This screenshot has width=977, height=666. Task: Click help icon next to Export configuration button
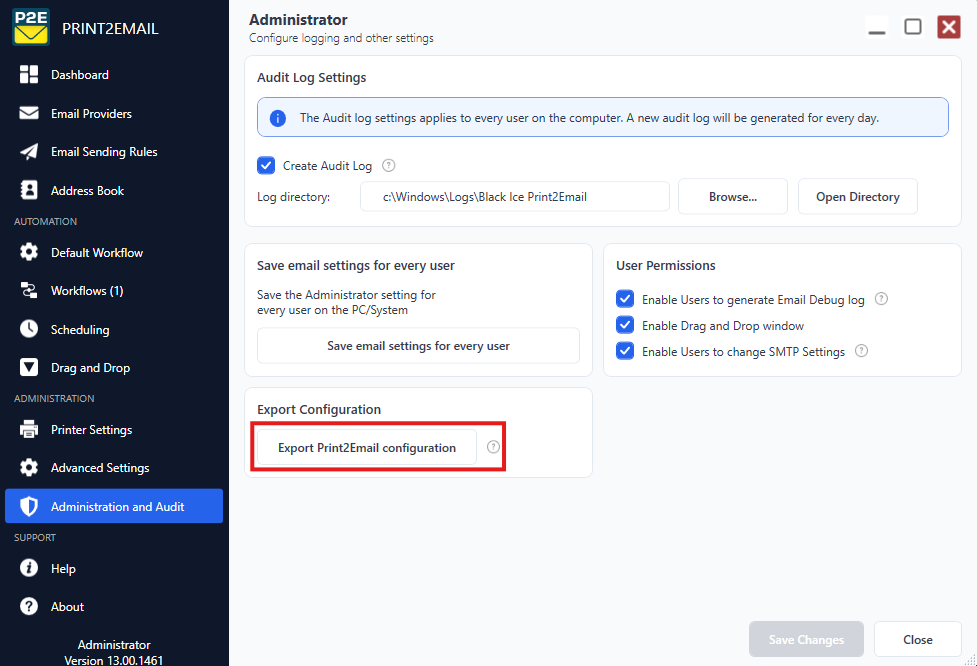493,447
